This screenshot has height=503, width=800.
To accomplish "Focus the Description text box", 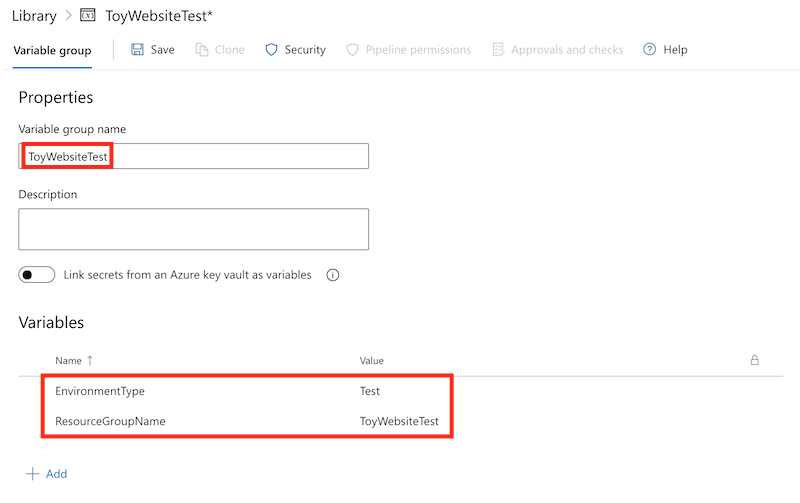I will click(193, 229).
